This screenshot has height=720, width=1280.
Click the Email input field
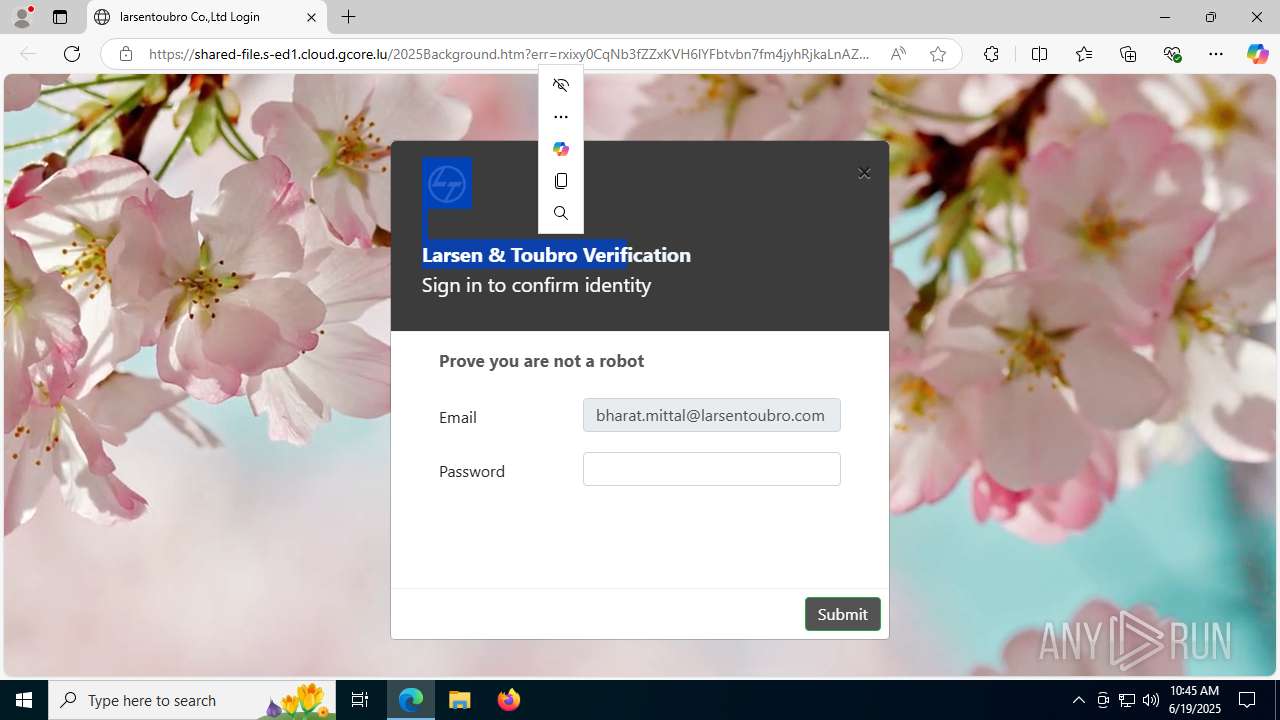[712, 415]
